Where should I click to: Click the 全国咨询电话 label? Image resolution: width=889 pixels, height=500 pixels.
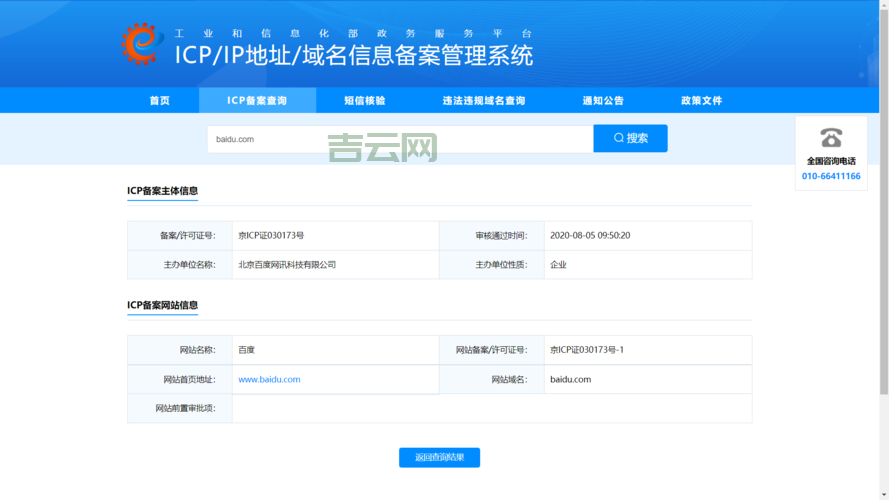tap(831, 161)
